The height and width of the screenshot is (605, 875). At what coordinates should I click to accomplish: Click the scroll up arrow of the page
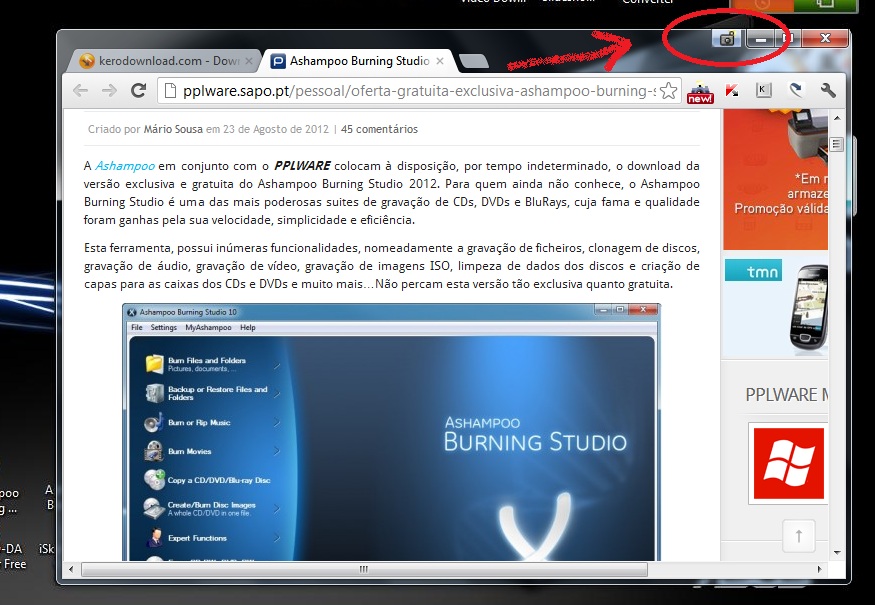[x=836, y=118]
